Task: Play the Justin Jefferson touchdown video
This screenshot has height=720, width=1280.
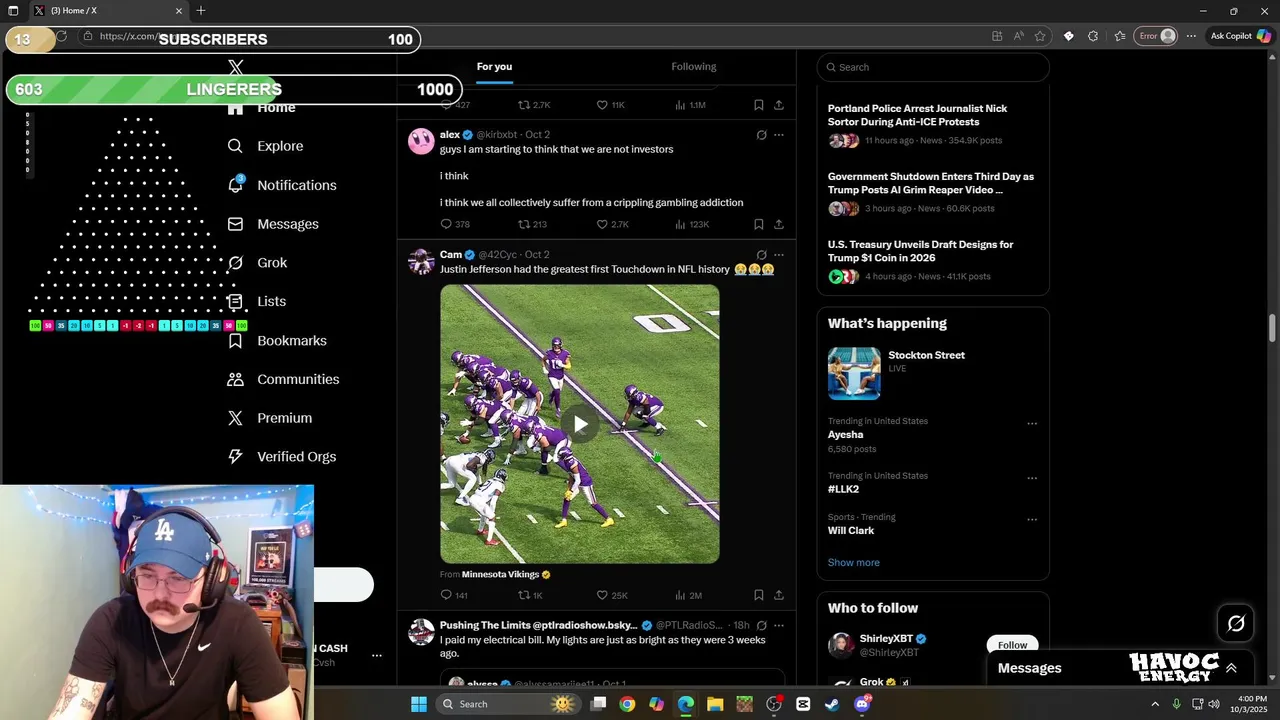Action: tap(580, 424)
